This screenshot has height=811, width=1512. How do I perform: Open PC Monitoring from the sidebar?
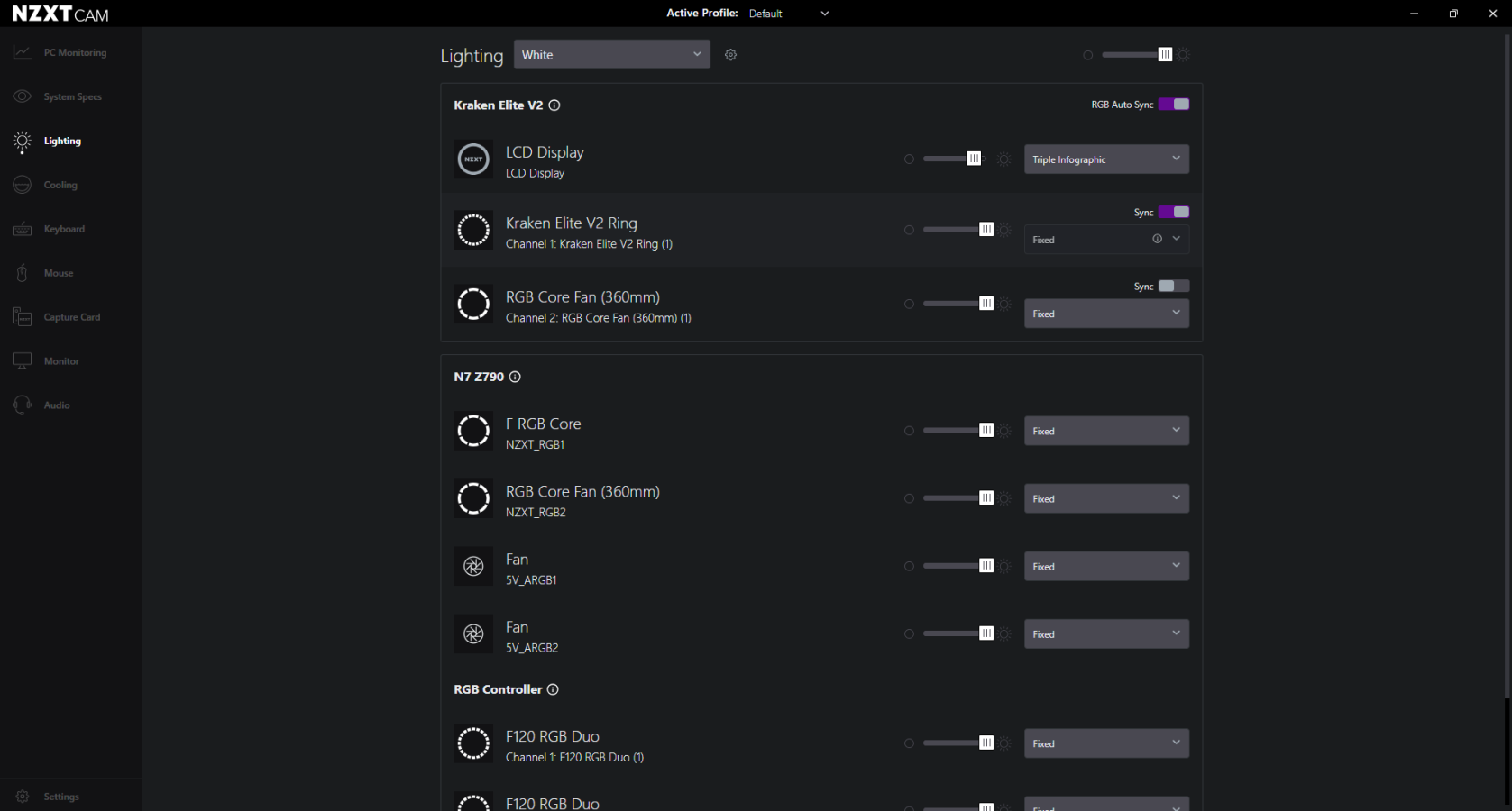click(74, 52)
